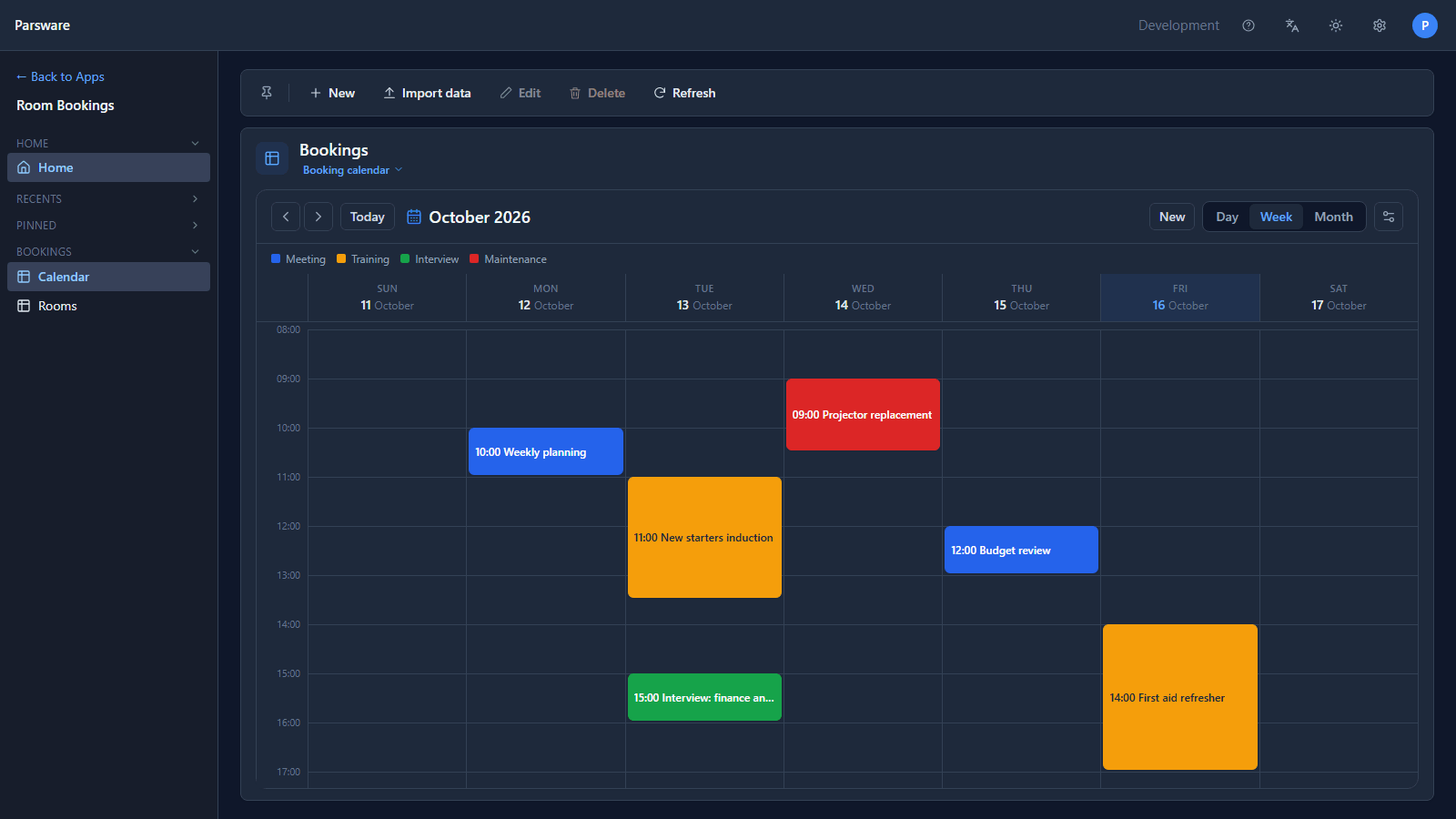
Task: Switch to Day view
Action: pos(1227,217)
